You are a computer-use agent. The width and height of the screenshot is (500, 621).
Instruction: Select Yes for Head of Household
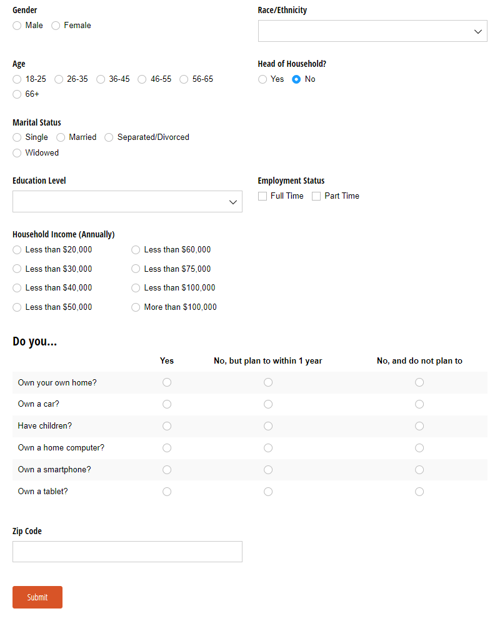click(x=262, y=79)
